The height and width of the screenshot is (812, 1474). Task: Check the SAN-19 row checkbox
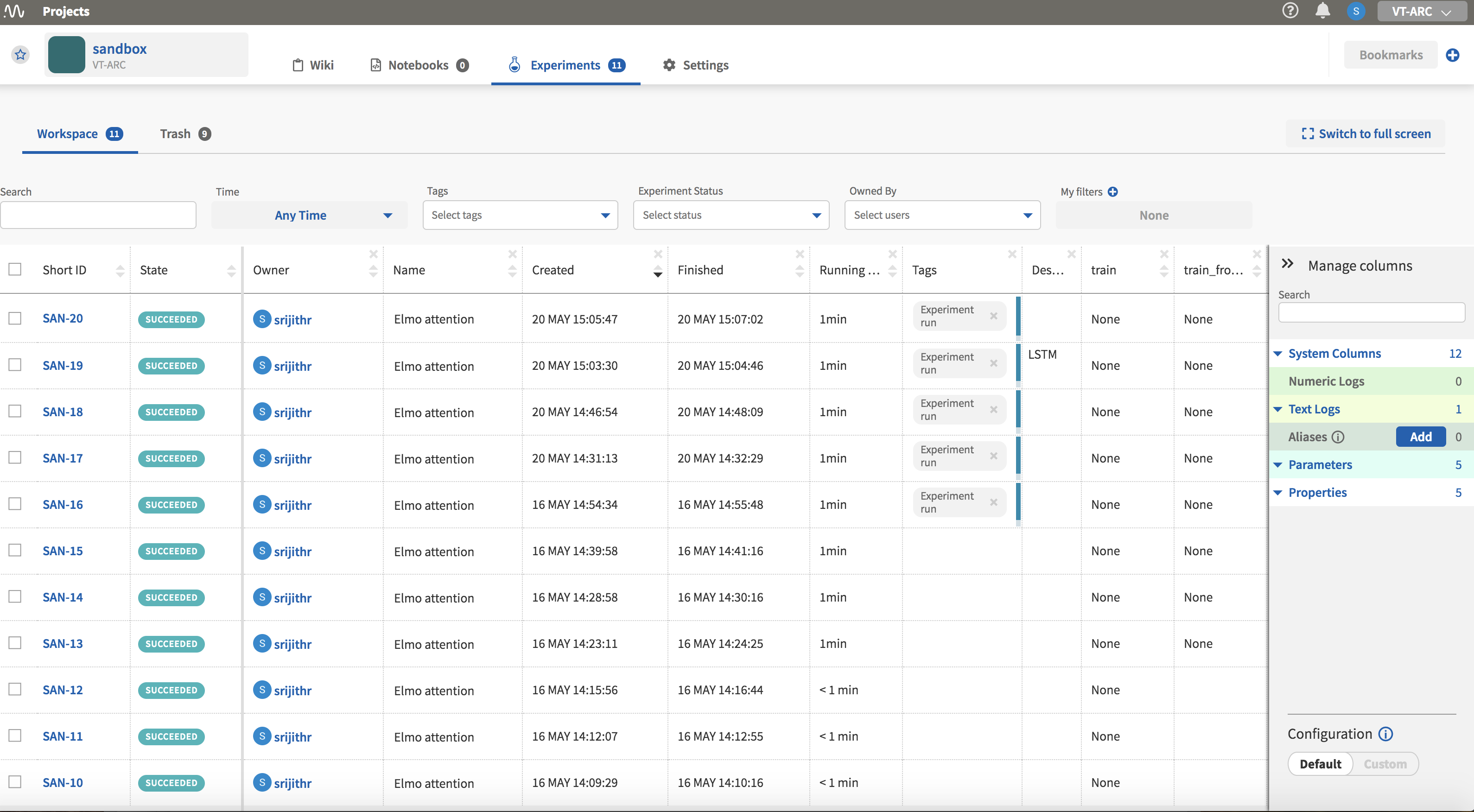15,365
